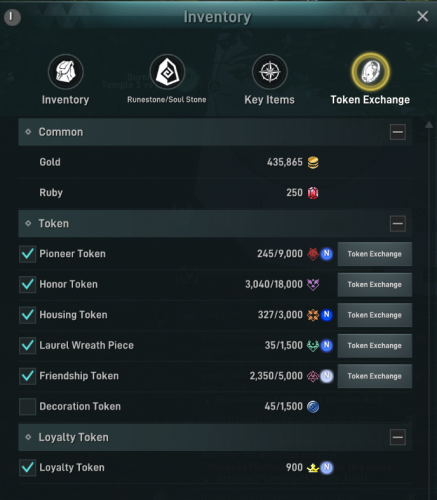
Task: Switch to the Inventory tab label
Action: point(65,100)
